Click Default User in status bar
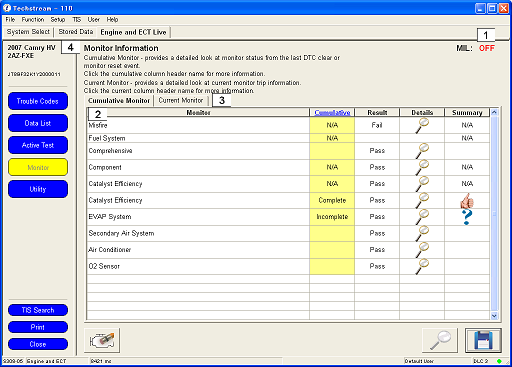The width and height of the screenshot is (512, 367). pos(419,361)
